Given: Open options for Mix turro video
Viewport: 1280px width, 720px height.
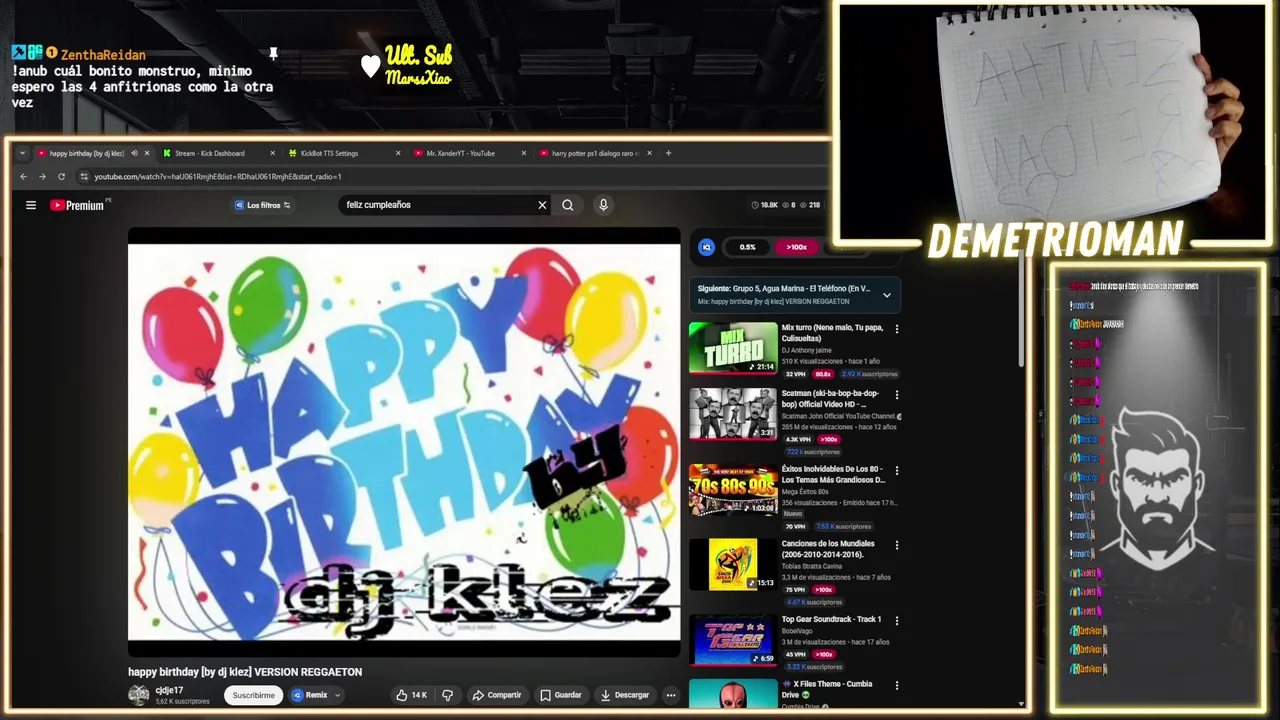Looking at the screenshot, I should (897, 329).
